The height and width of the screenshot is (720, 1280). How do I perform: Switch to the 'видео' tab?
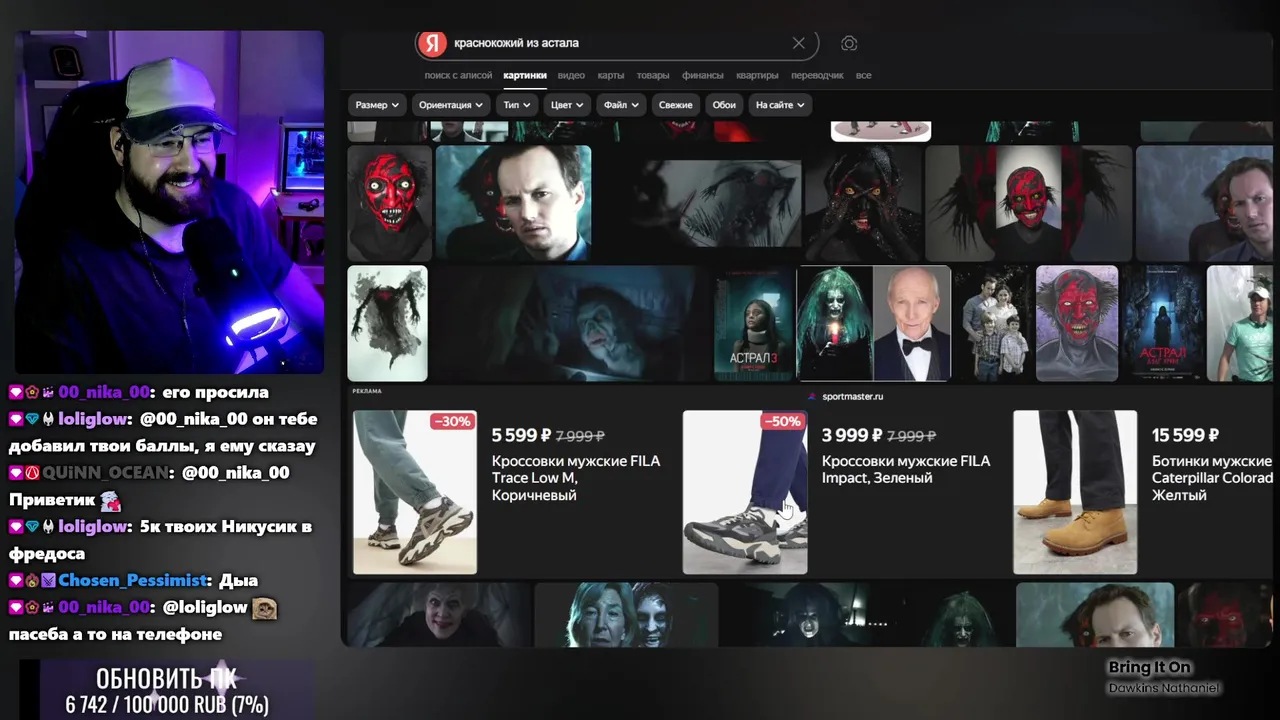coord(571,75)
